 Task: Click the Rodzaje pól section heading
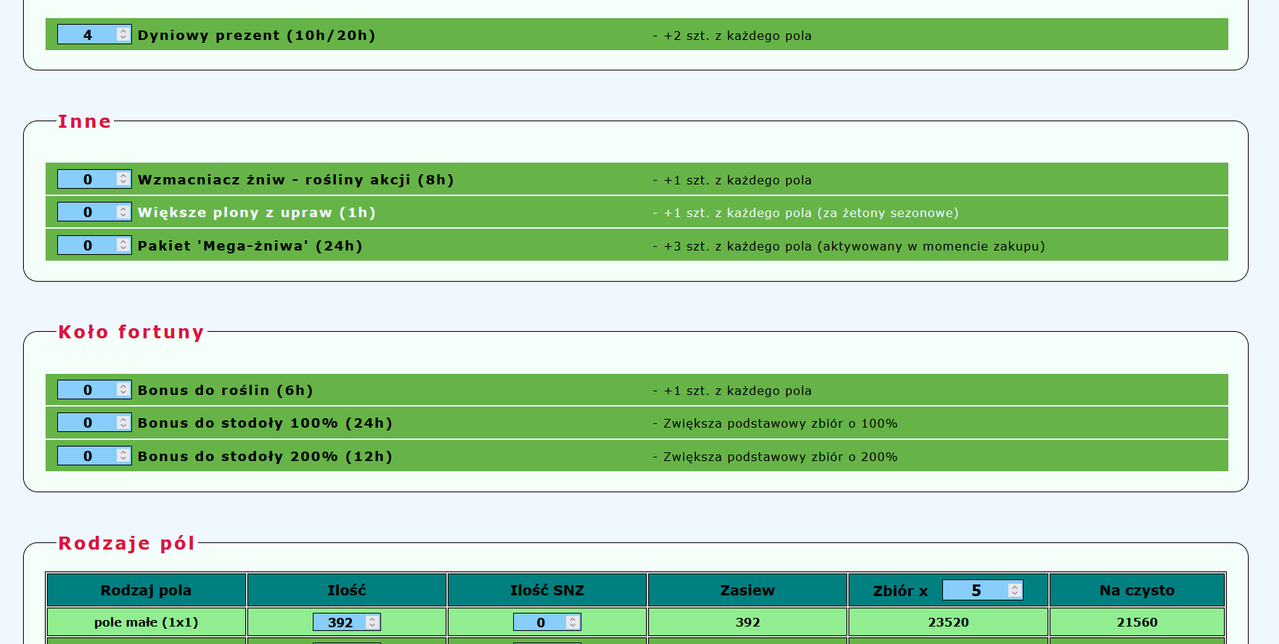127,543
